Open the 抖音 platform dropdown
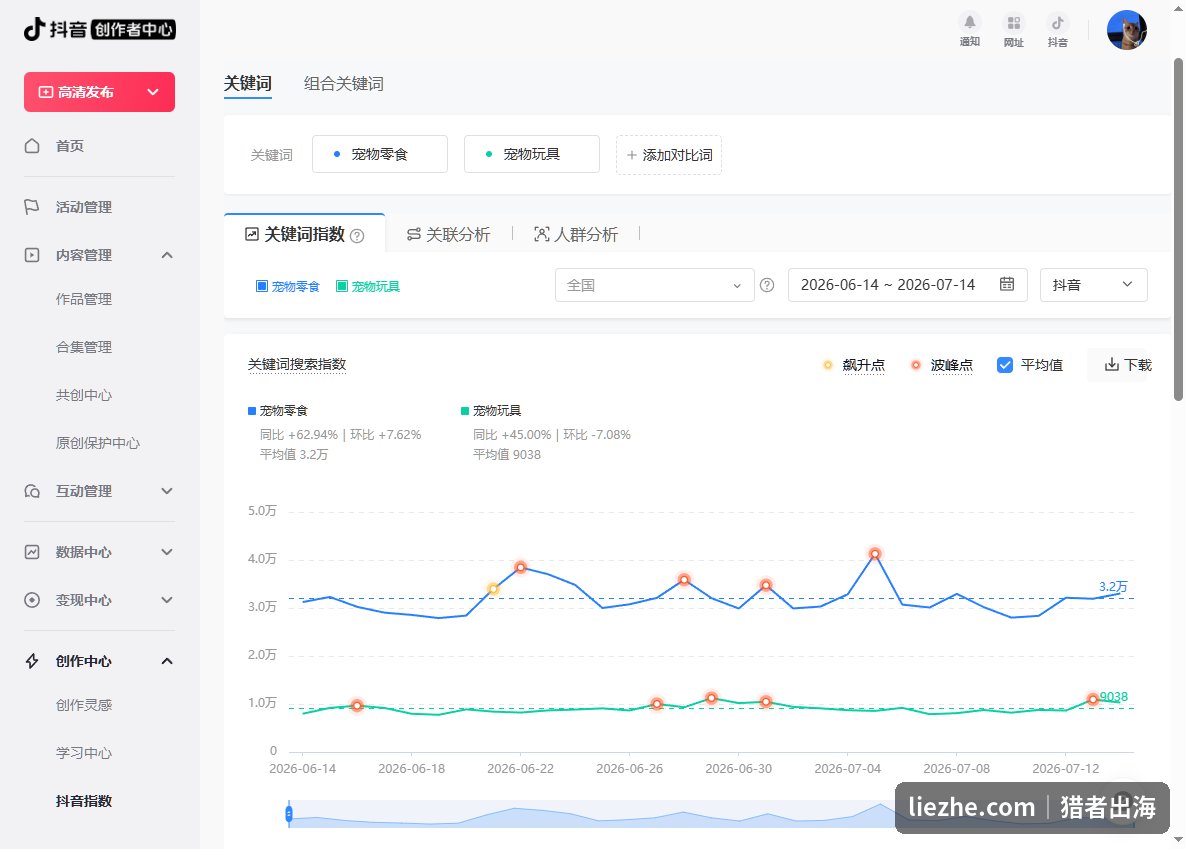The image size is (1186, 849). click(1094, 285)
